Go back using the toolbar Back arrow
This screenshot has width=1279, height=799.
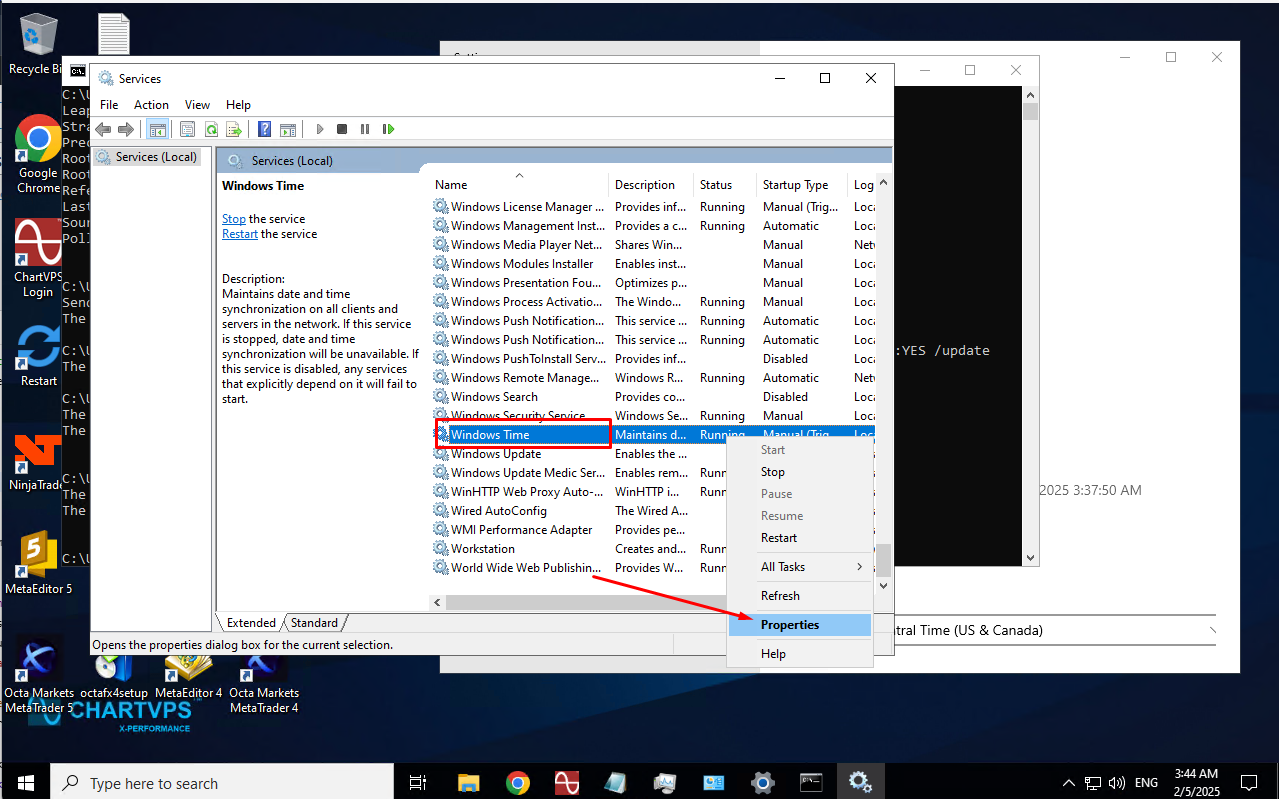(x=103, y=129)
